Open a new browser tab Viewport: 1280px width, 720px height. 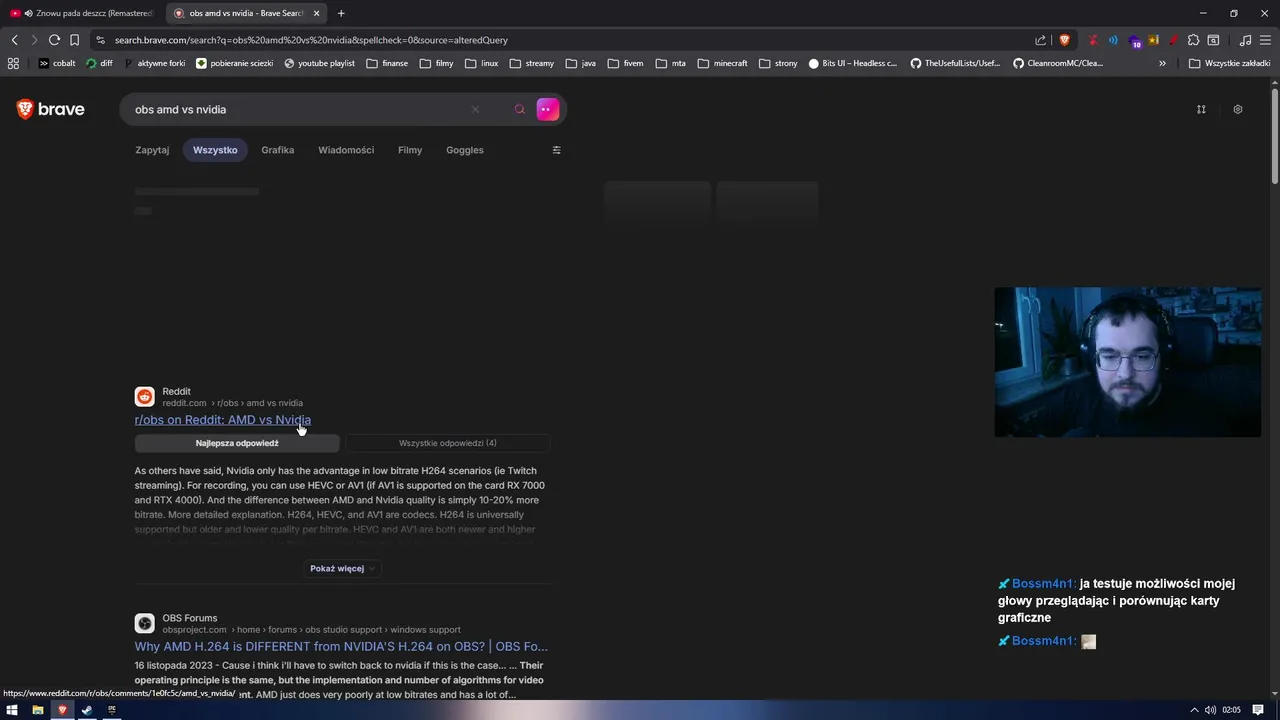pyautogui.click(x=341, y=13)
